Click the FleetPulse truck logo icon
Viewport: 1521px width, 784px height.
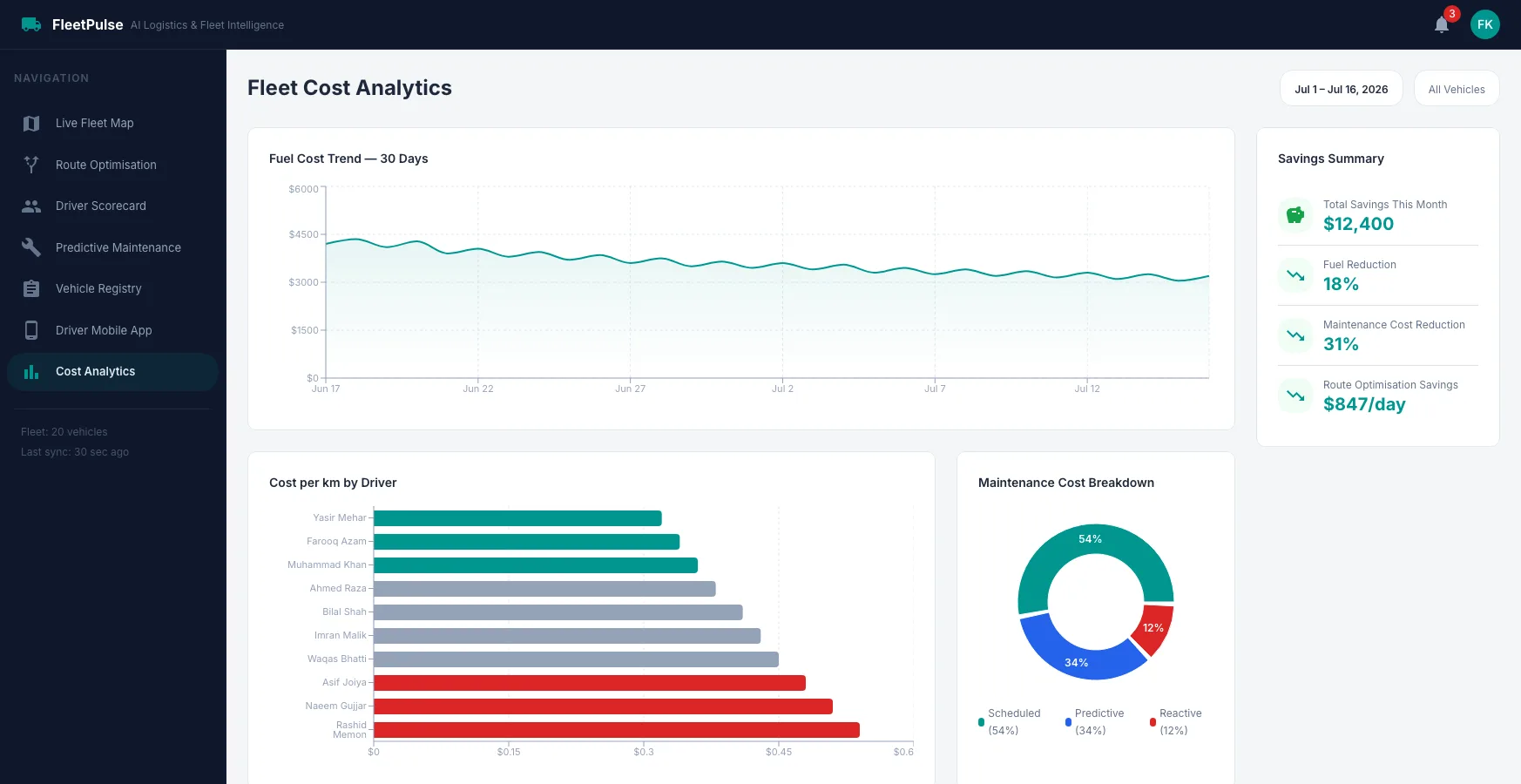click(x=31, y=24)
